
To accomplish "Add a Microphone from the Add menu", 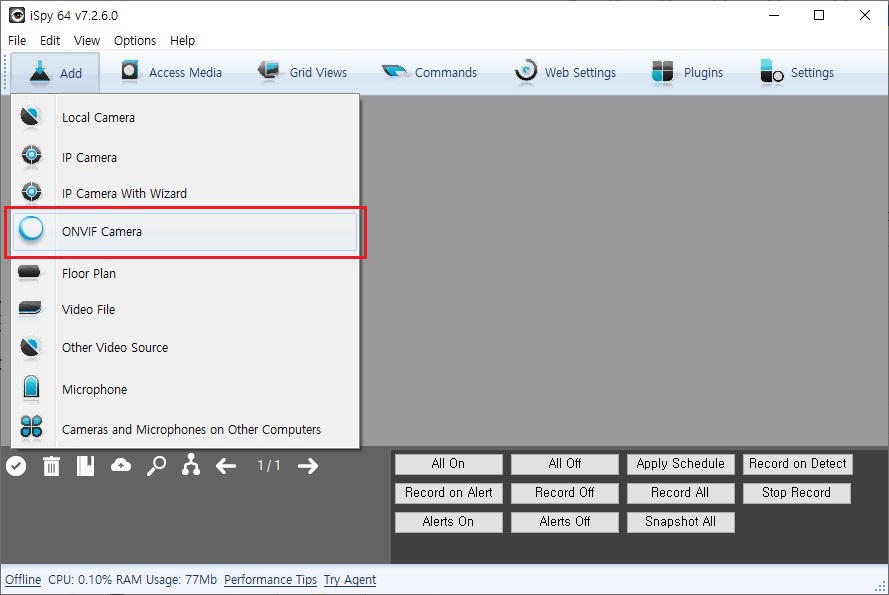I will (95, 389).
